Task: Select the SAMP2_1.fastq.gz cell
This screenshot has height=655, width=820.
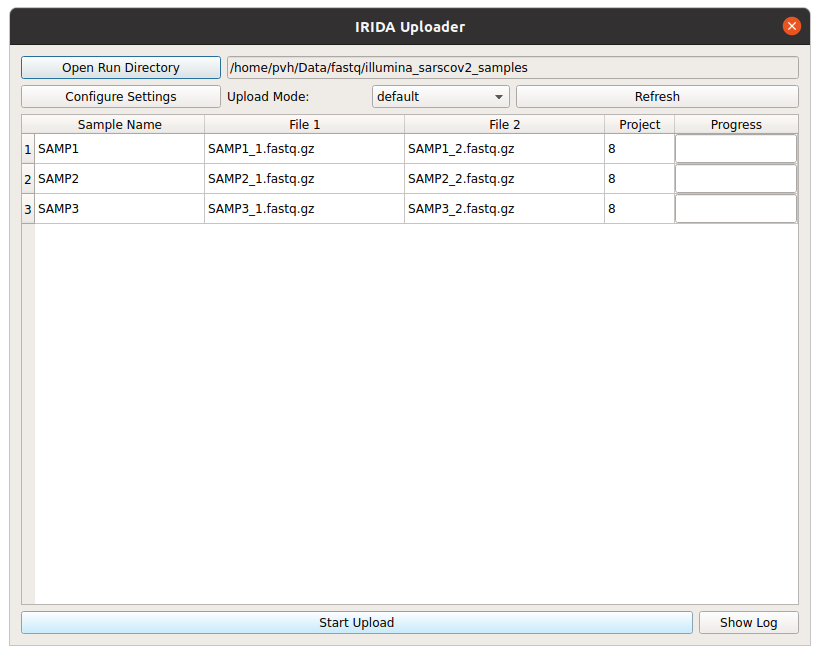Action: click(304, 179)
